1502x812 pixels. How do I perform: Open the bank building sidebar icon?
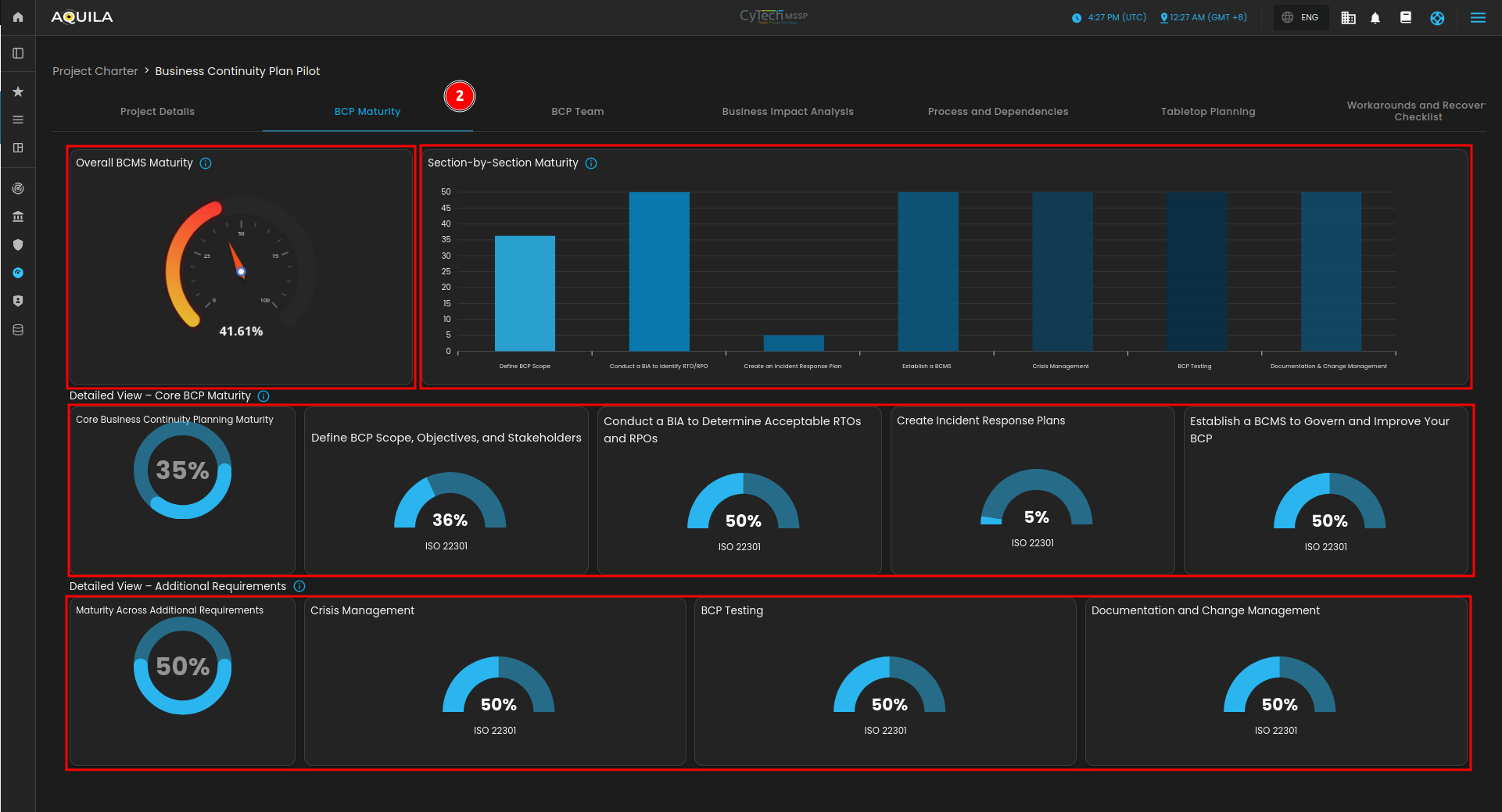tap(18, 216)
